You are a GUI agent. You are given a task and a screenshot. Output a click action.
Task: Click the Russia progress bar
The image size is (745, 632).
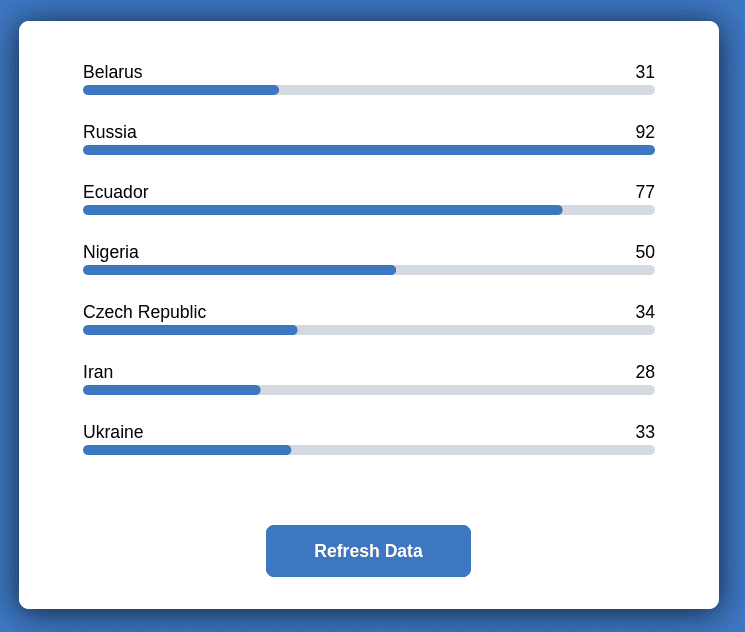pos(368,150)
